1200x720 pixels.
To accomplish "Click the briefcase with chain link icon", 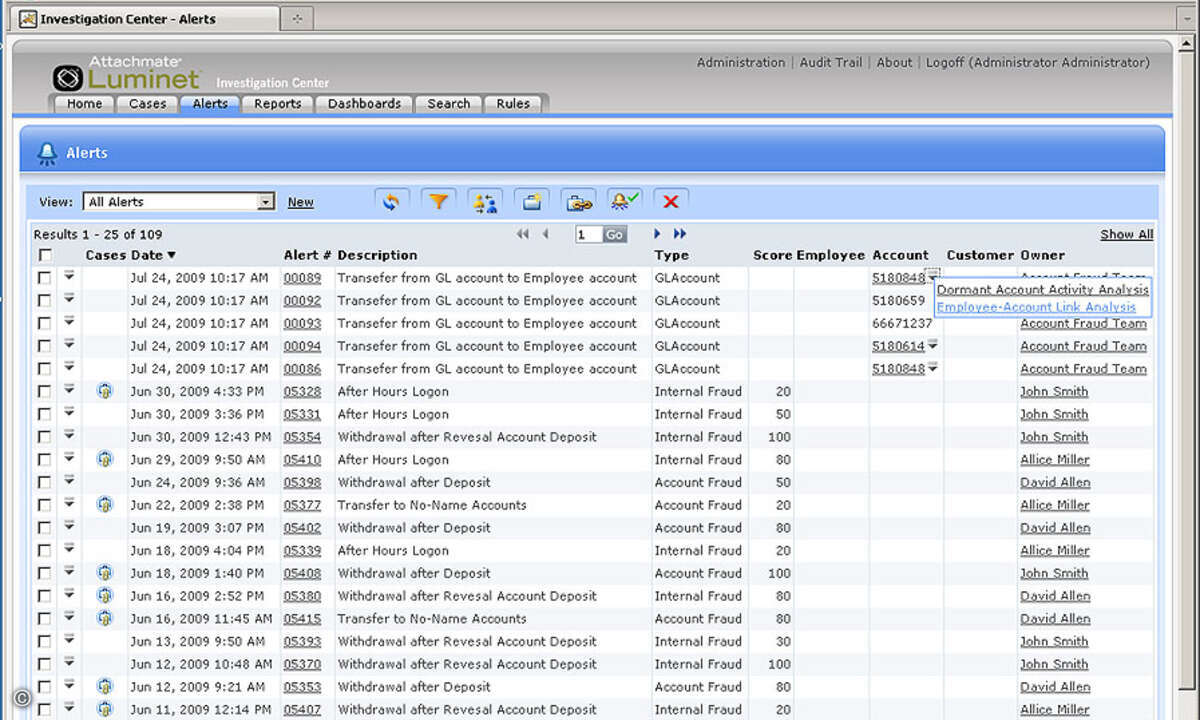I will [578, 201].
